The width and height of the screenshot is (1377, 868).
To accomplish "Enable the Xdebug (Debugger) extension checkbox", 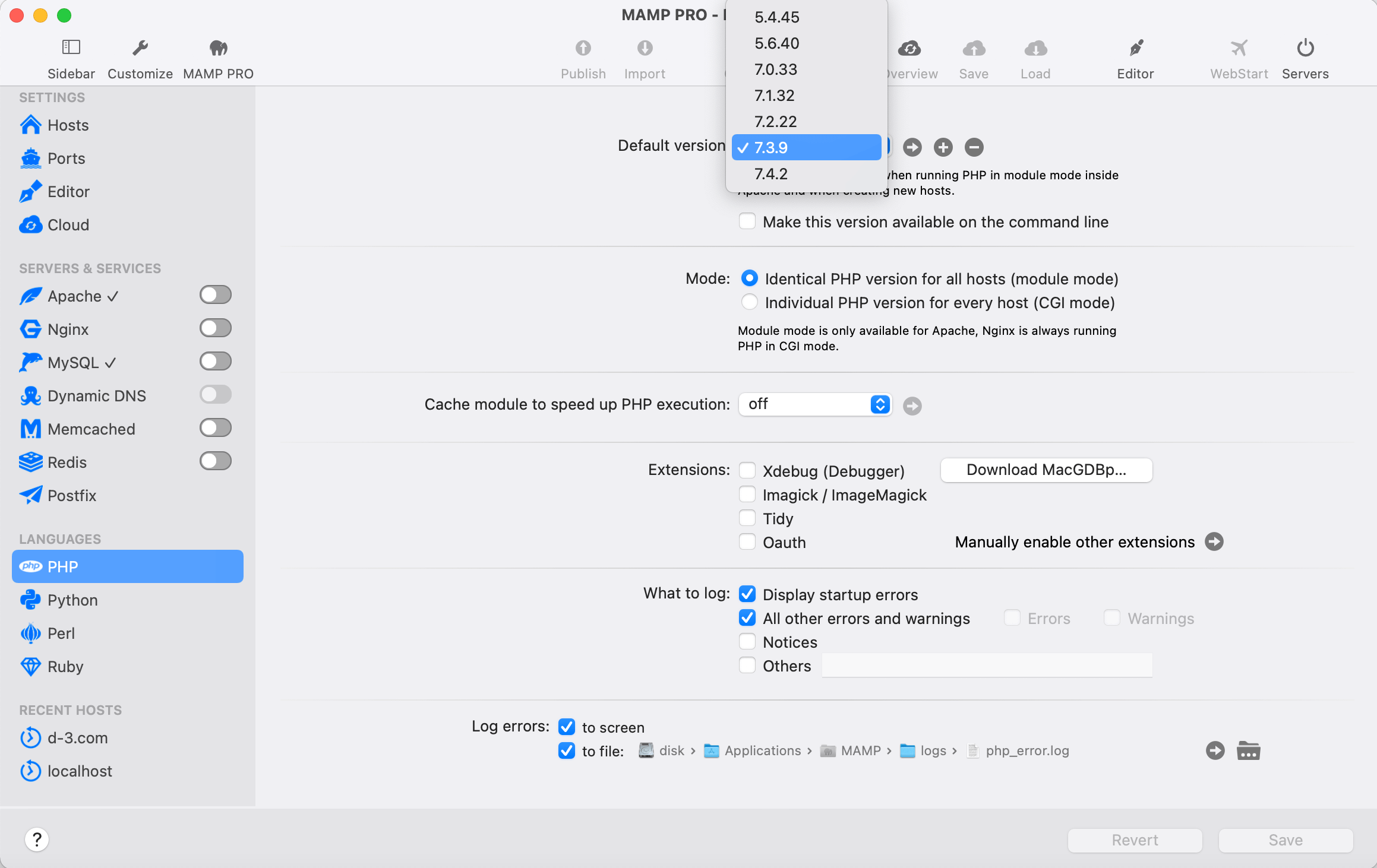I will [x=747, y=471].
